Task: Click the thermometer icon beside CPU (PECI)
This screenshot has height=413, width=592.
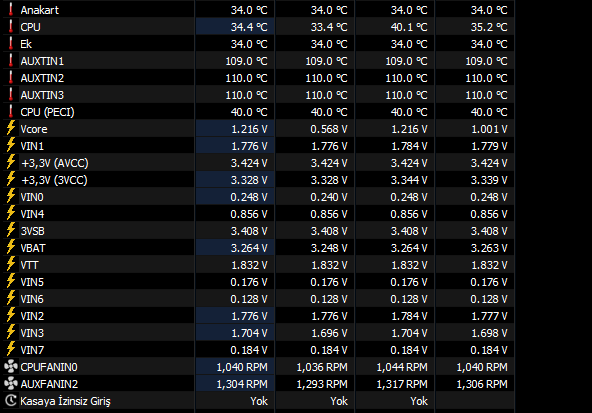Action: click(x=11, y=111)
